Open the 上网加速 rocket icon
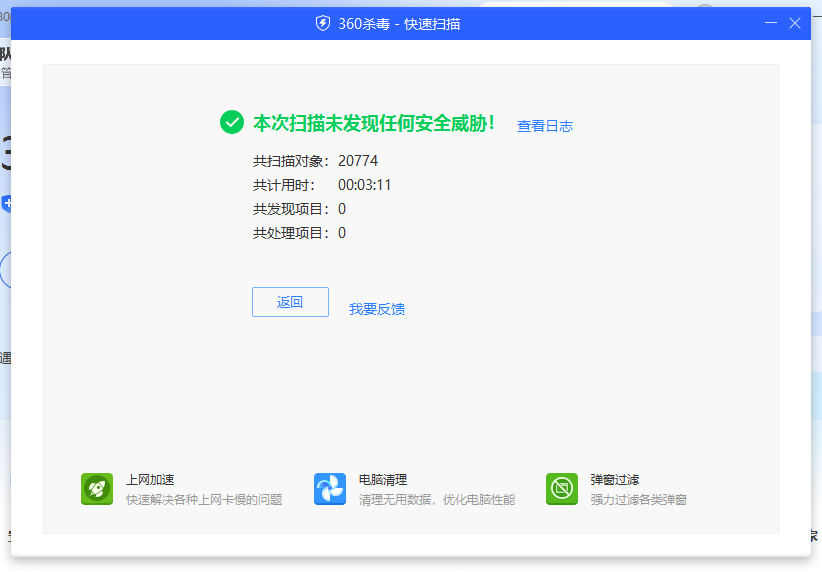This screenshot has height=572, width=822. (97, 489)
